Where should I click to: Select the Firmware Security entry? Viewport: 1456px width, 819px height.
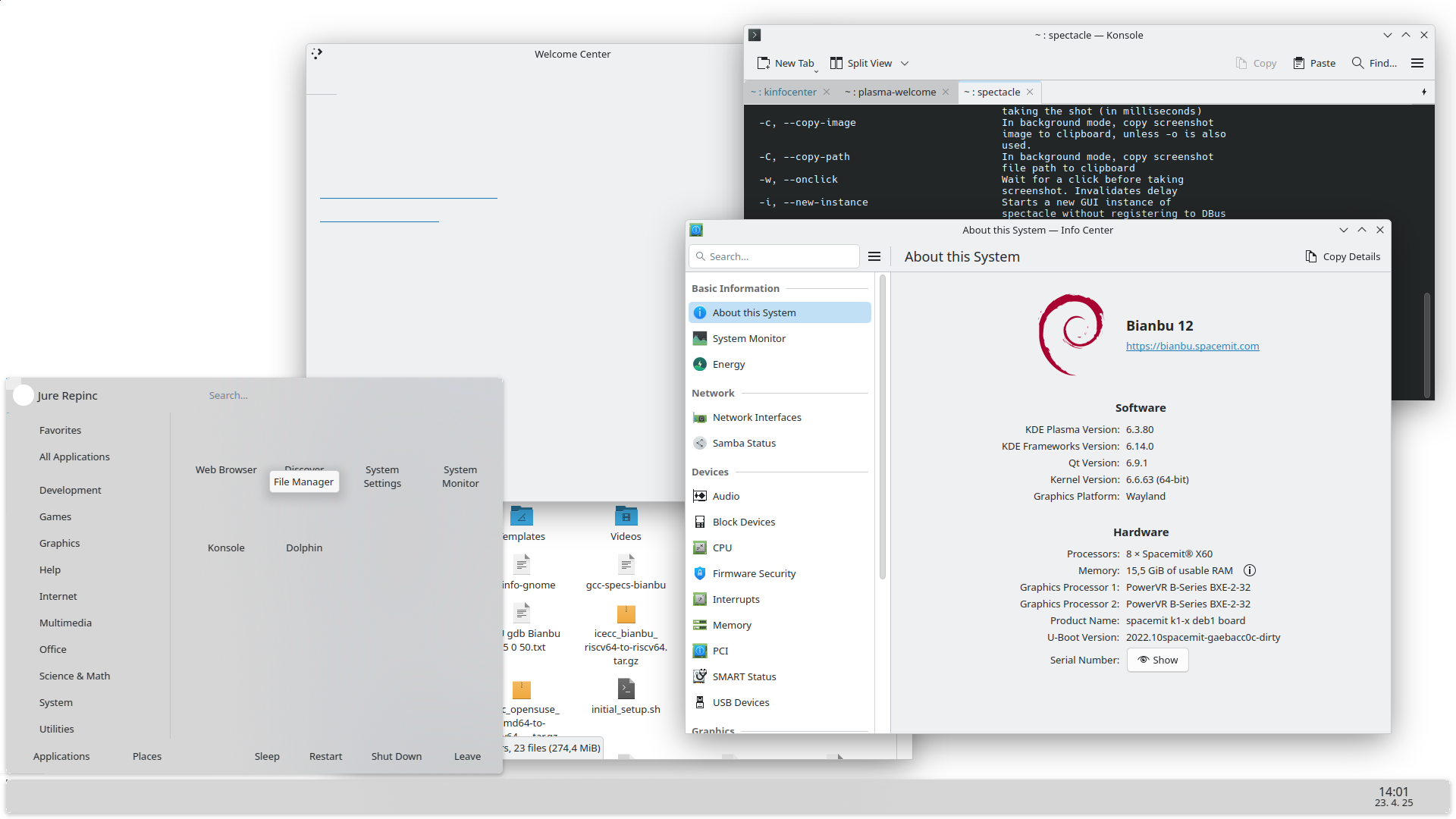point(780,573)
